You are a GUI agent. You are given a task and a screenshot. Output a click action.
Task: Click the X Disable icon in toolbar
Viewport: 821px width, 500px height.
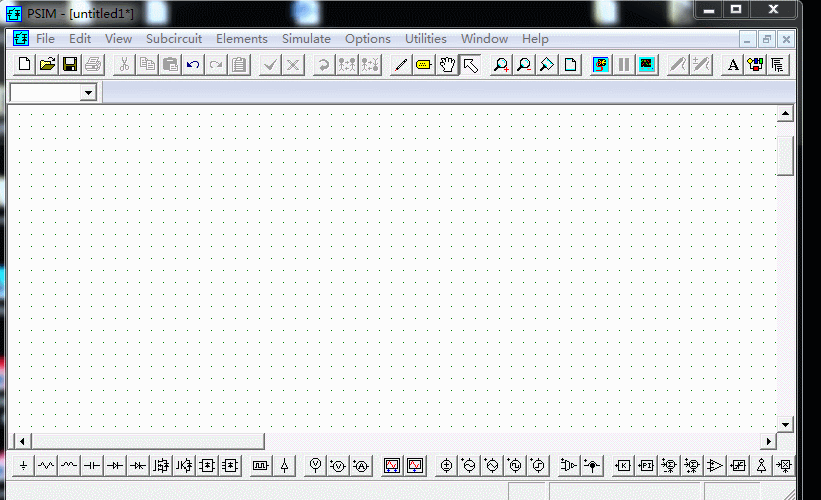pyautogui.click(x=293, y=65)
